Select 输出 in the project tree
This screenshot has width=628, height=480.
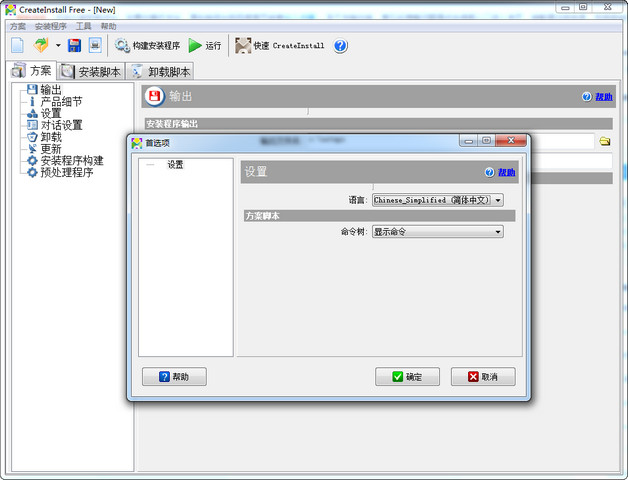point(51,89)
